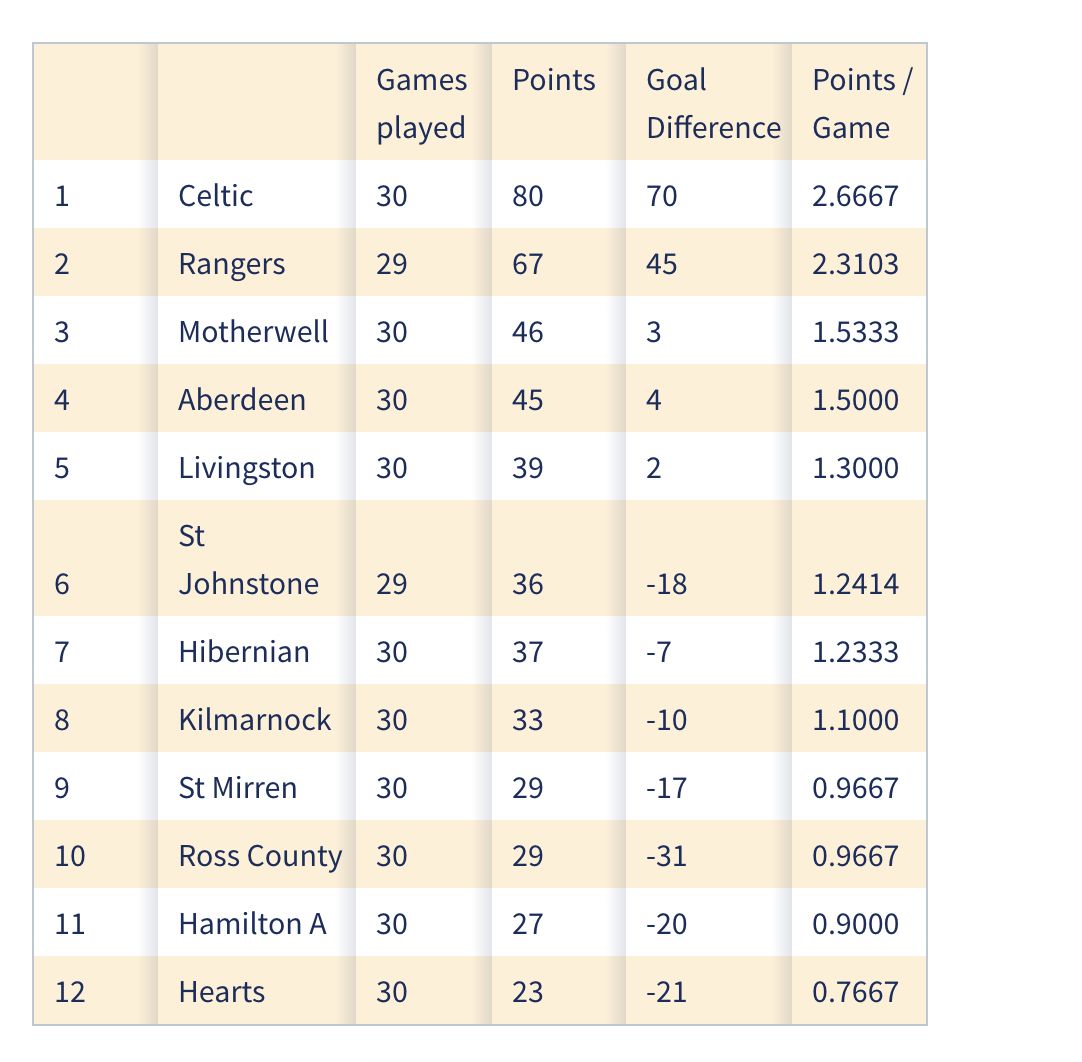The height and width of the screenshot is (1062, 1082).
Task: Click the St Mirren team name
Action: 238,788
